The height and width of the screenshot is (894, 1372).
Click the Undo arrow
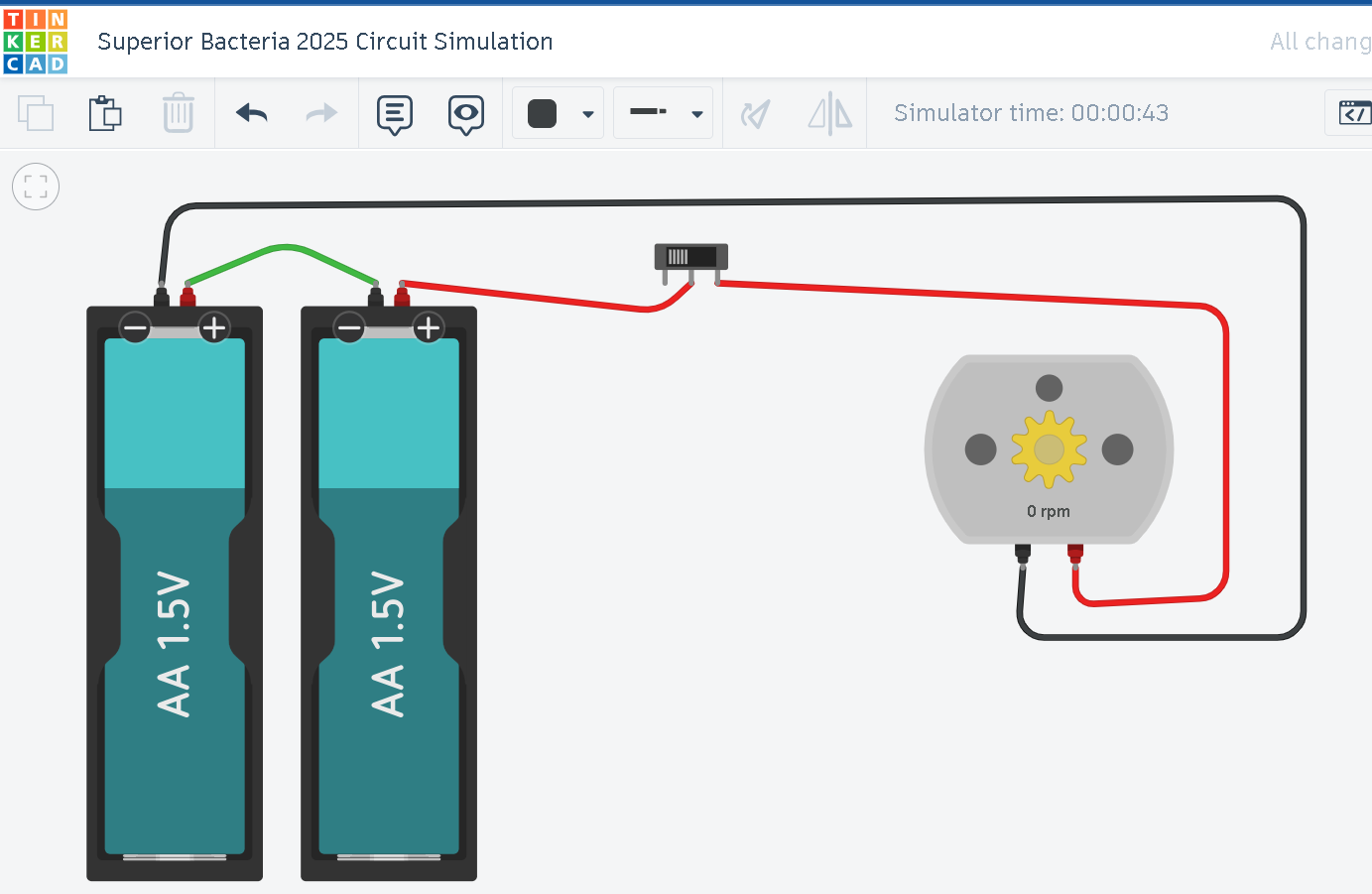[252, 113]
